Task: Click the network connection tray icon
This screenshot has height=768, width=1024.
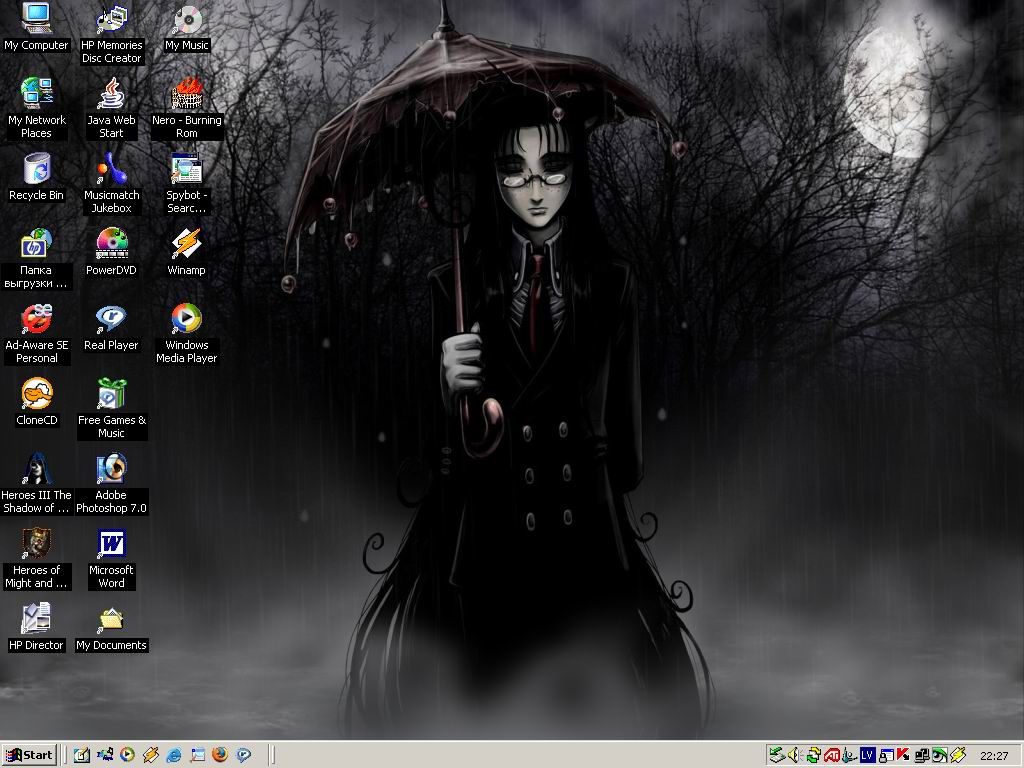Action: [921, 756]
